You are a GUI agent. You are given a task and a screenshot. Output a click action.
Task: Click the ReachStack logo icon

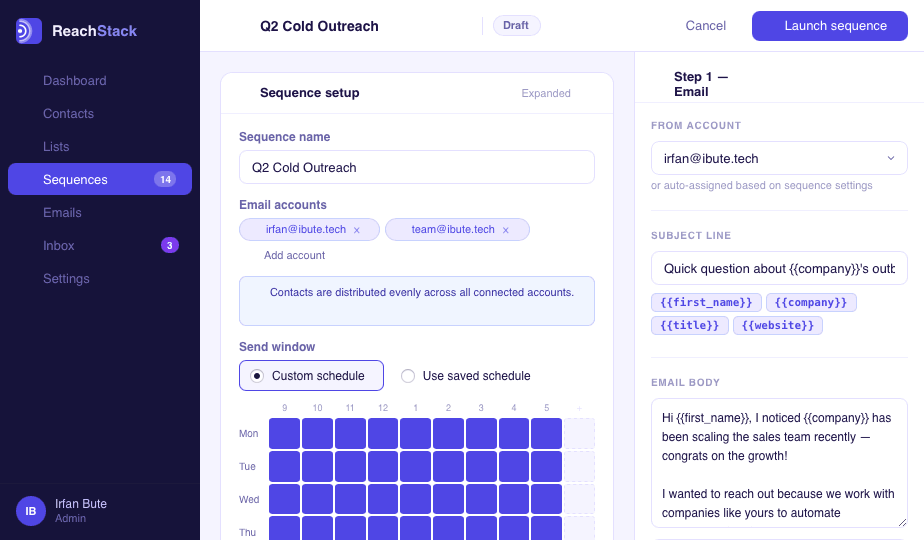[29, 31]
